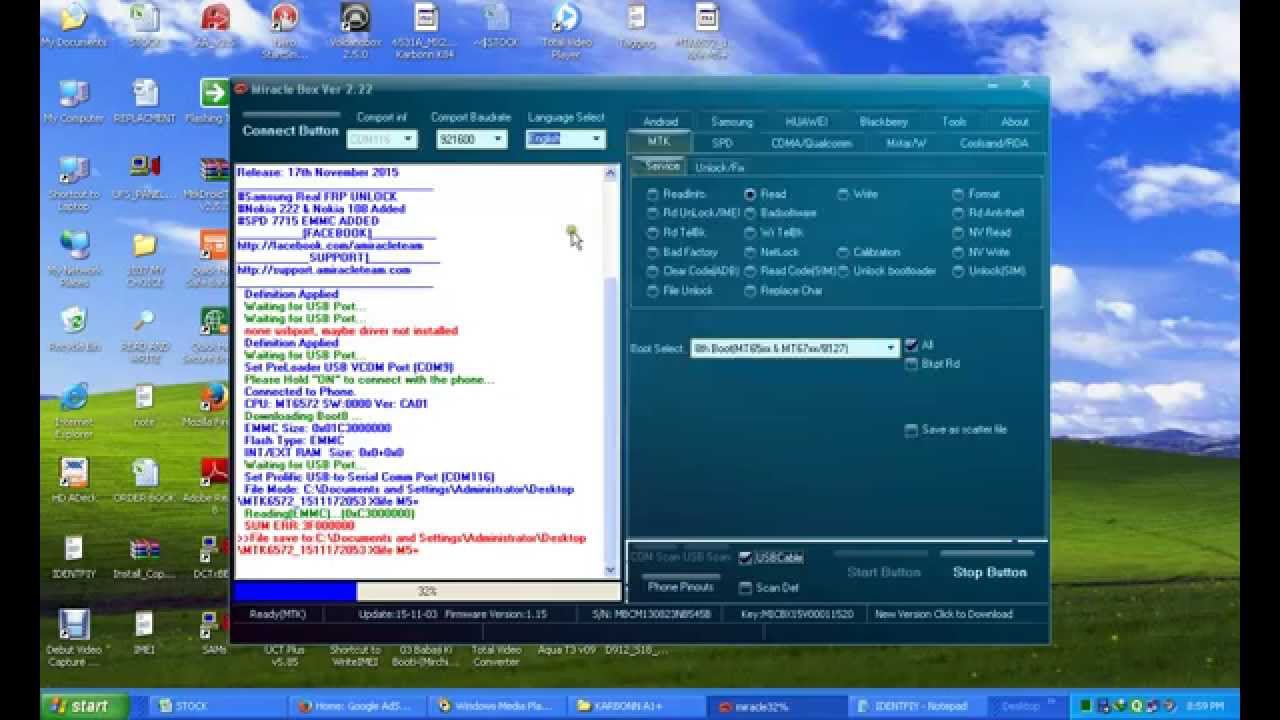Open ORDER BOOK file on desktop
The image size is (1280, 720).
145,481
